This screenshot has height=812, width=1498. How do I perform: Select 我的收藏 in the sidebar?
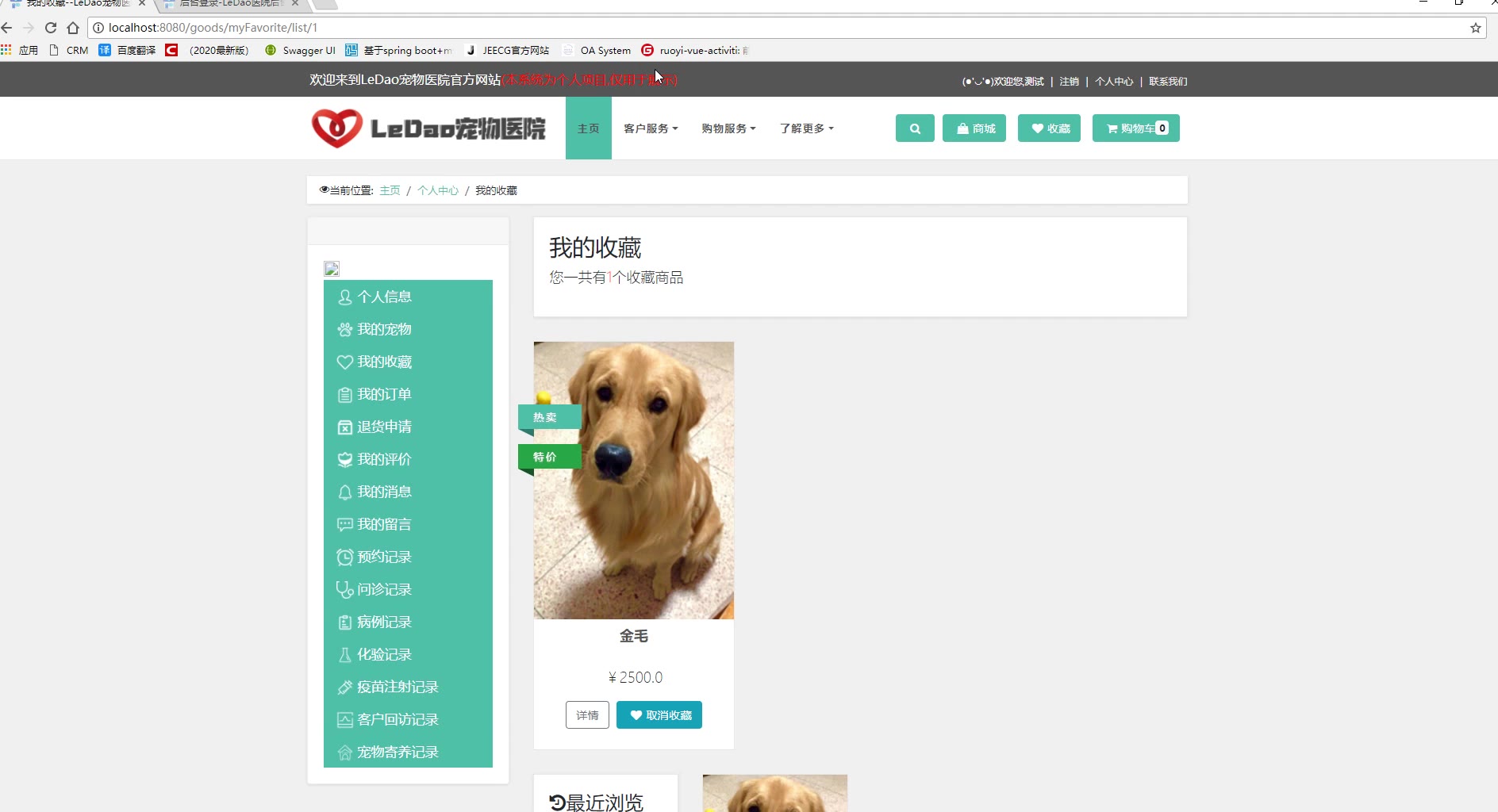pos(408,362)
